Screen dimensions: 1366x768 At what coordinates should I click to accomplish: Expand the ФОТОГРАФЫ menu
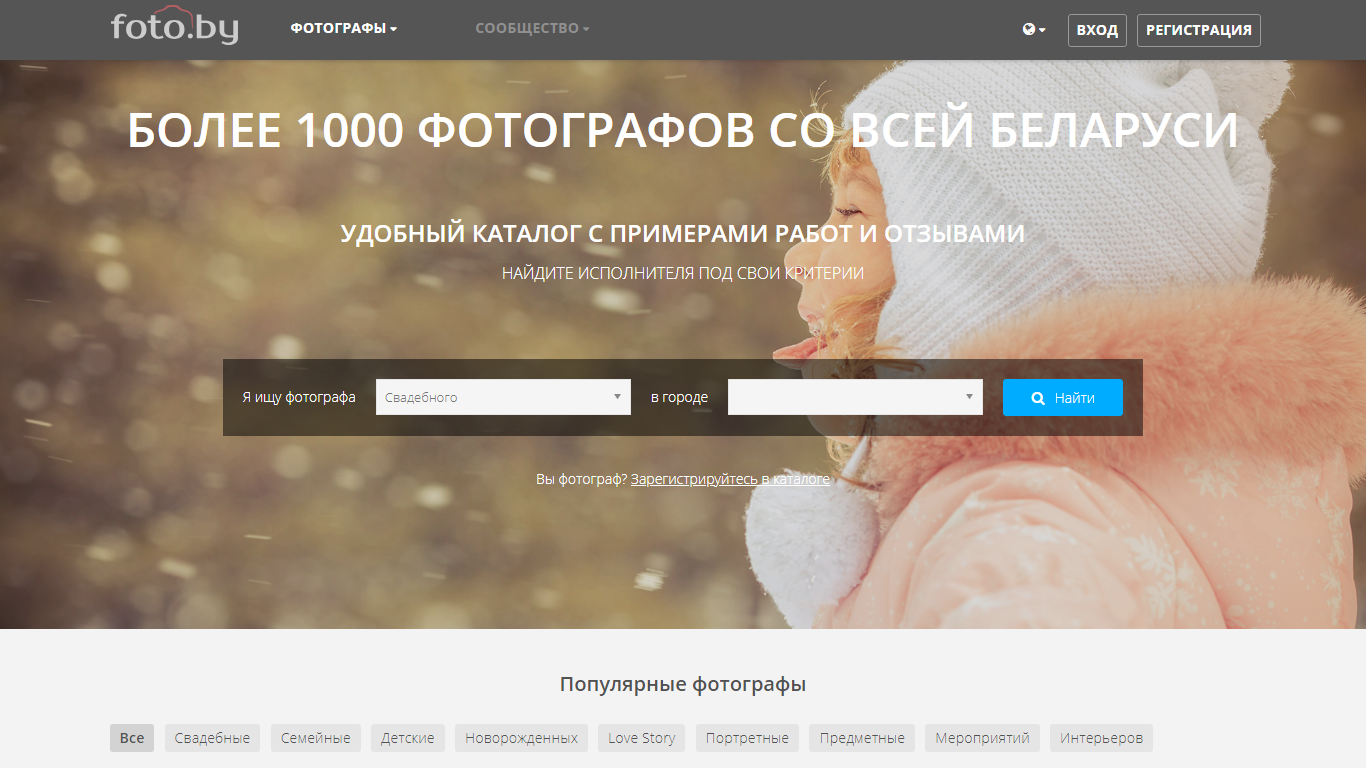[344, 29]
